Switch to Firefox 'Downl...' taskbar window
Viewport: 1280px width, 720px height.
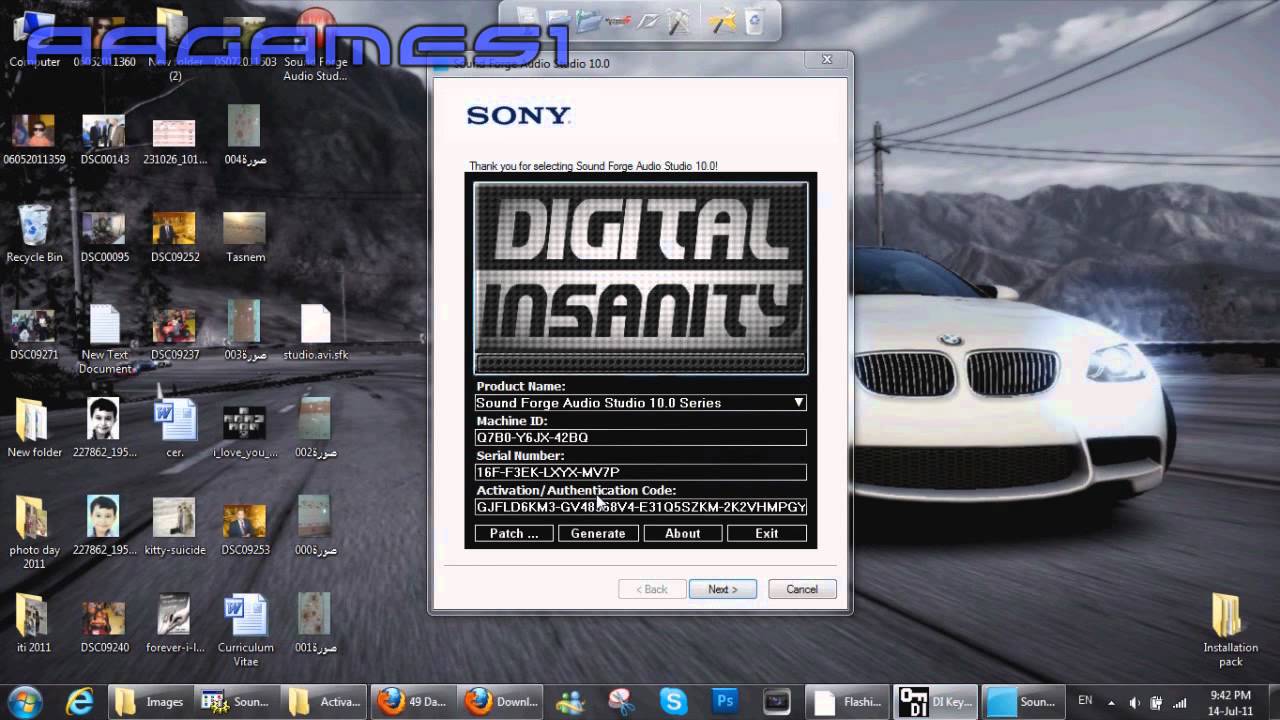tap(502, 702)
